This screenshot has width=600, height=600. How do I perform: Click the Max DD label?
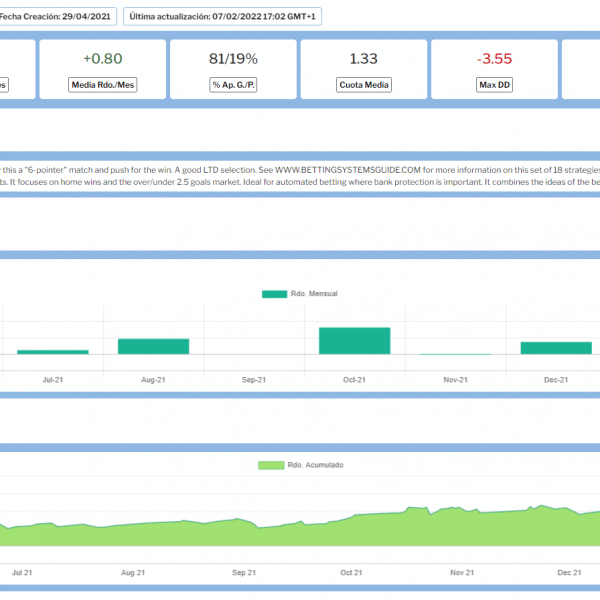(494, 85)
